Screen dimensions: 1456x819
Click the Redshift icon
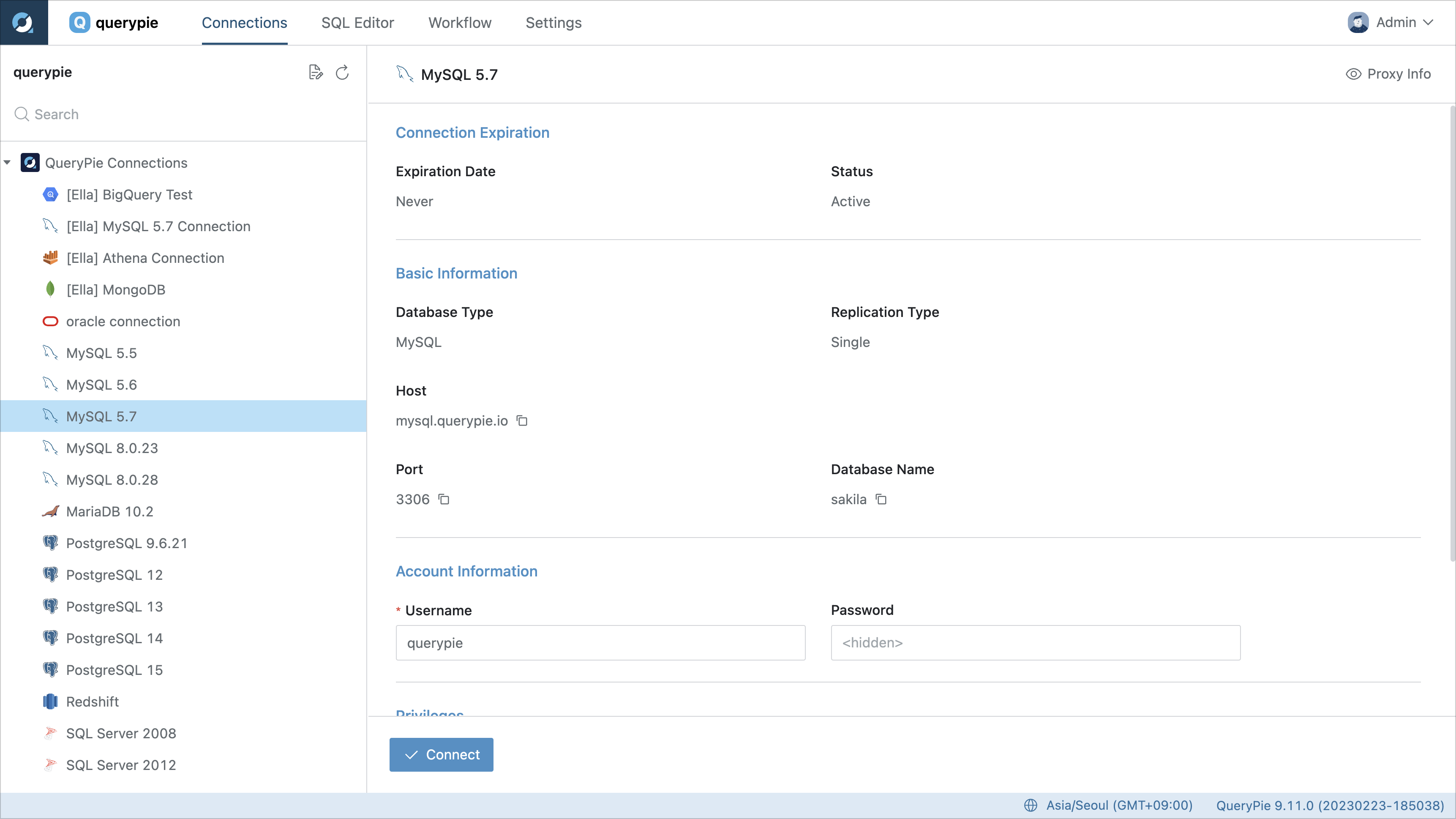coord(50,701)
